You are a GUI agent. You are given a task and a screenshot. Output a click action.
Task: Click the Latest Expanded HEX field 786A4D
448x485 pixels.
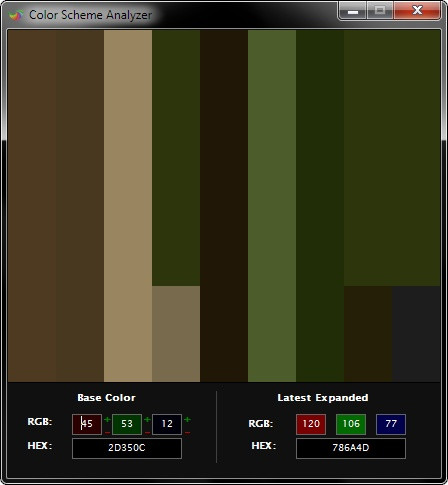click(x=351, y=448)
